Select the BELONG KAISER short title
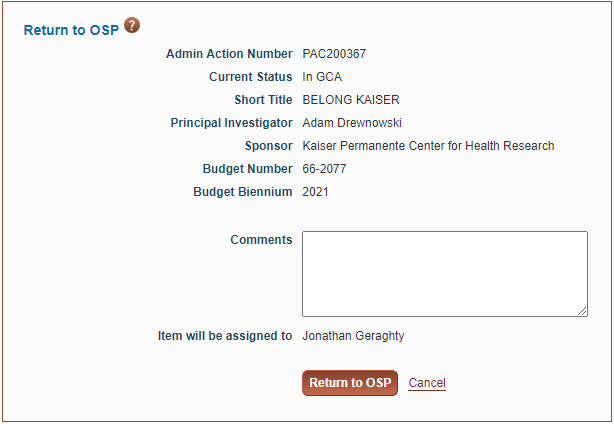Screen dimensions: 614x424 (350, 100)
